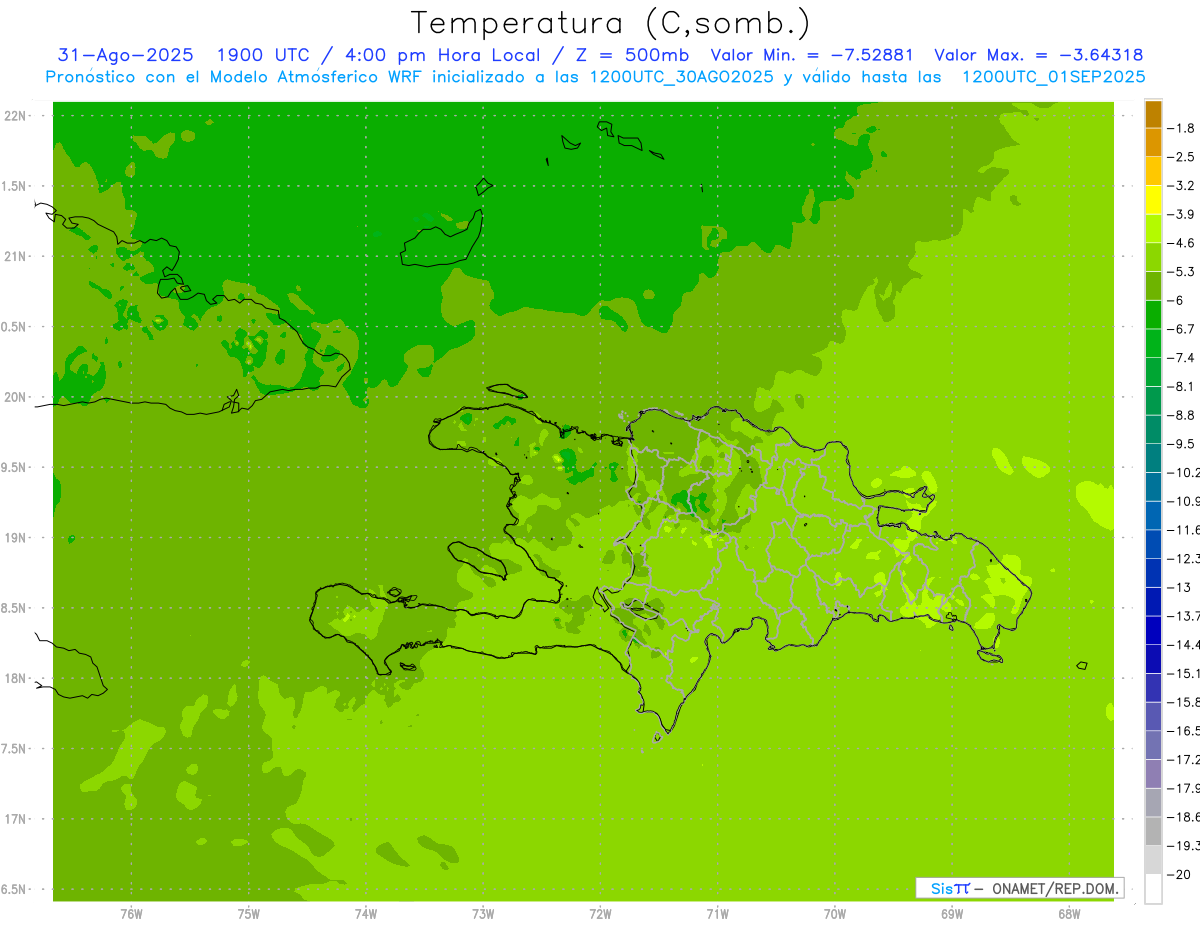Click the orange legend swatch between -1.8 and -2.5

pyautogui.click(x=1153, y=142)
